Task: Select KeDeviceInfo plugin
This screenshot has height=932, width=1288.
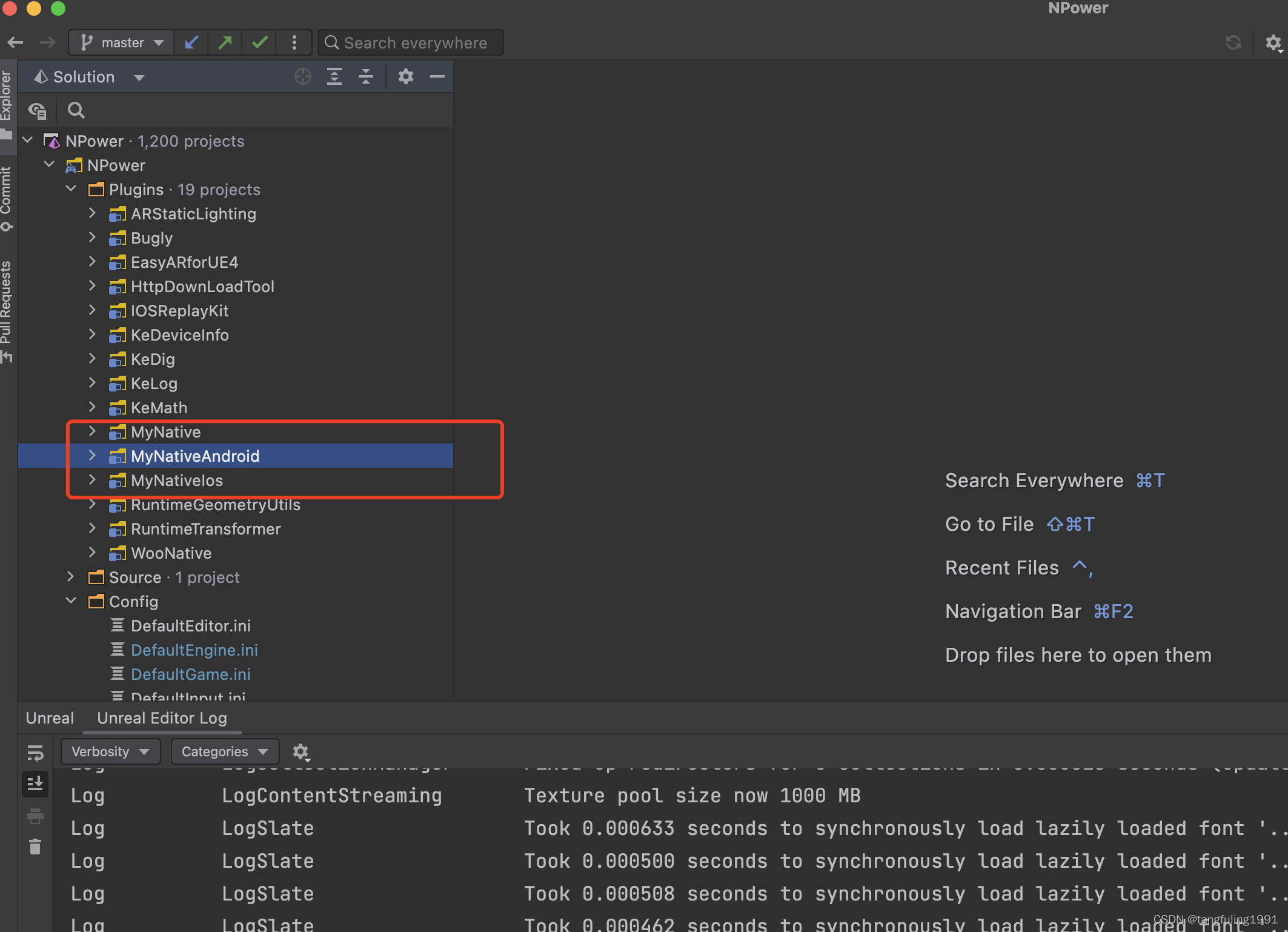Action: click(179, 335)
